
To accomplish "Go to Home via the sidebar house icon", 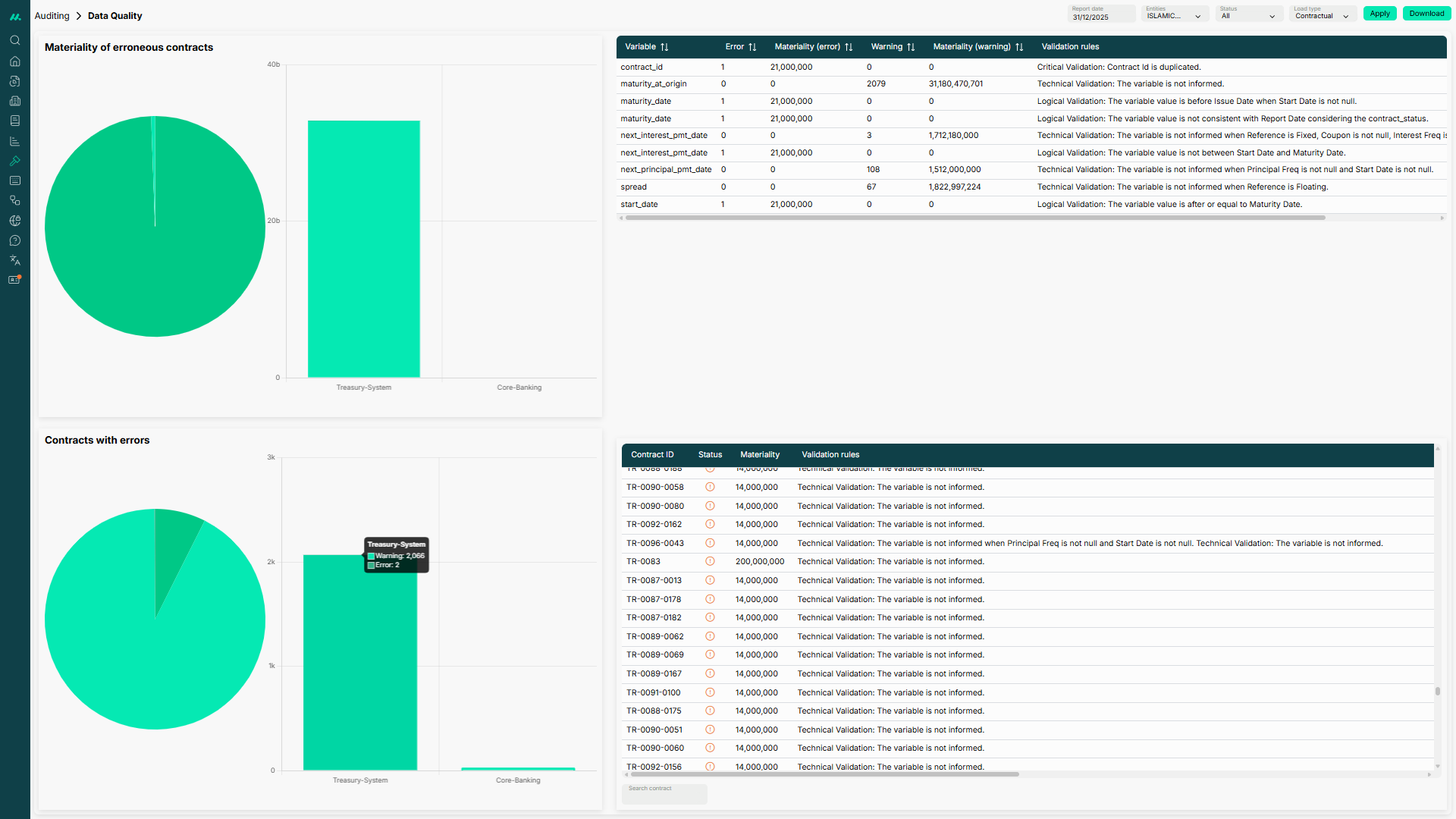I will click(14, 61).
